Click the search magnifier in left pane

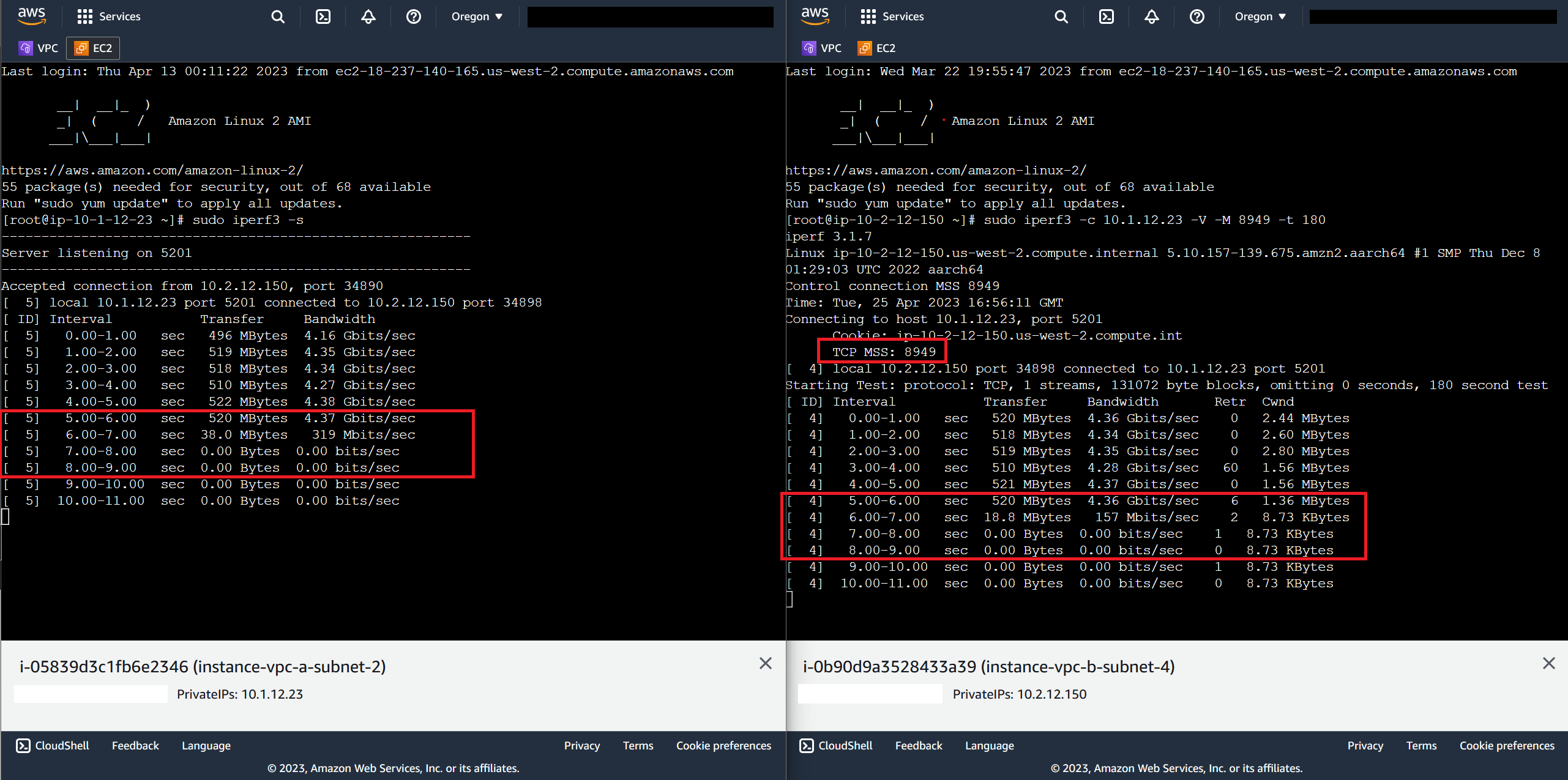coord(277,17)
